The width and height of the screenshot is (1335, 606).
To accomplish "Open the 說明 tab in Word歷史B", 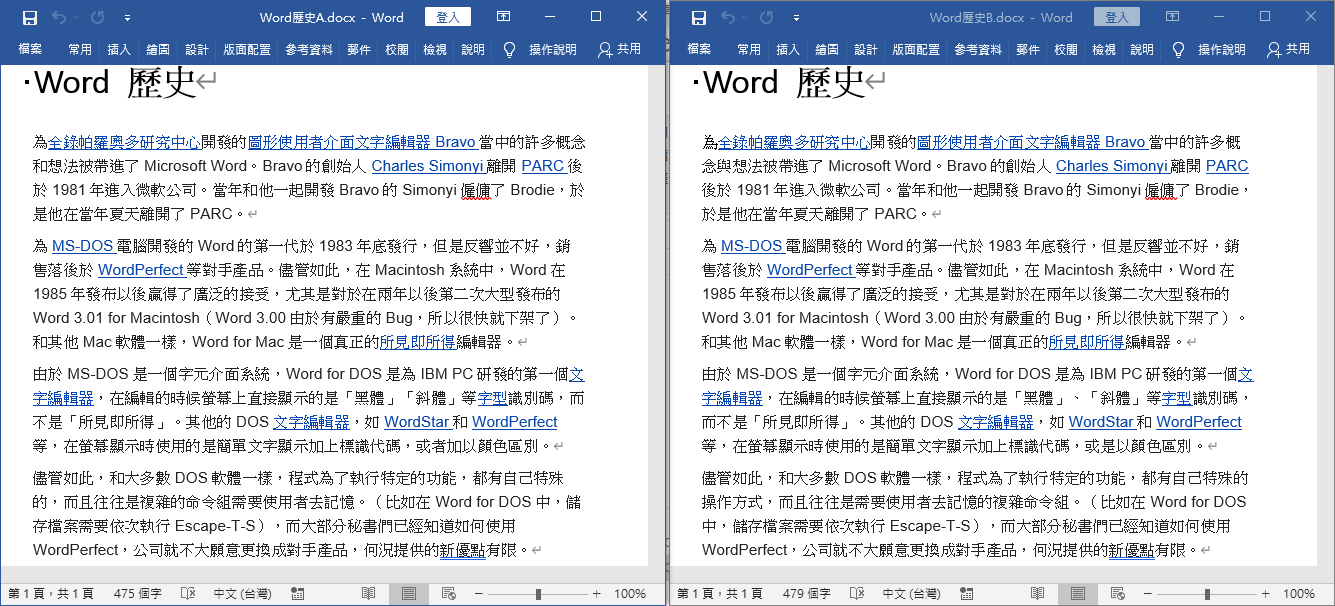I will 1142,49.
